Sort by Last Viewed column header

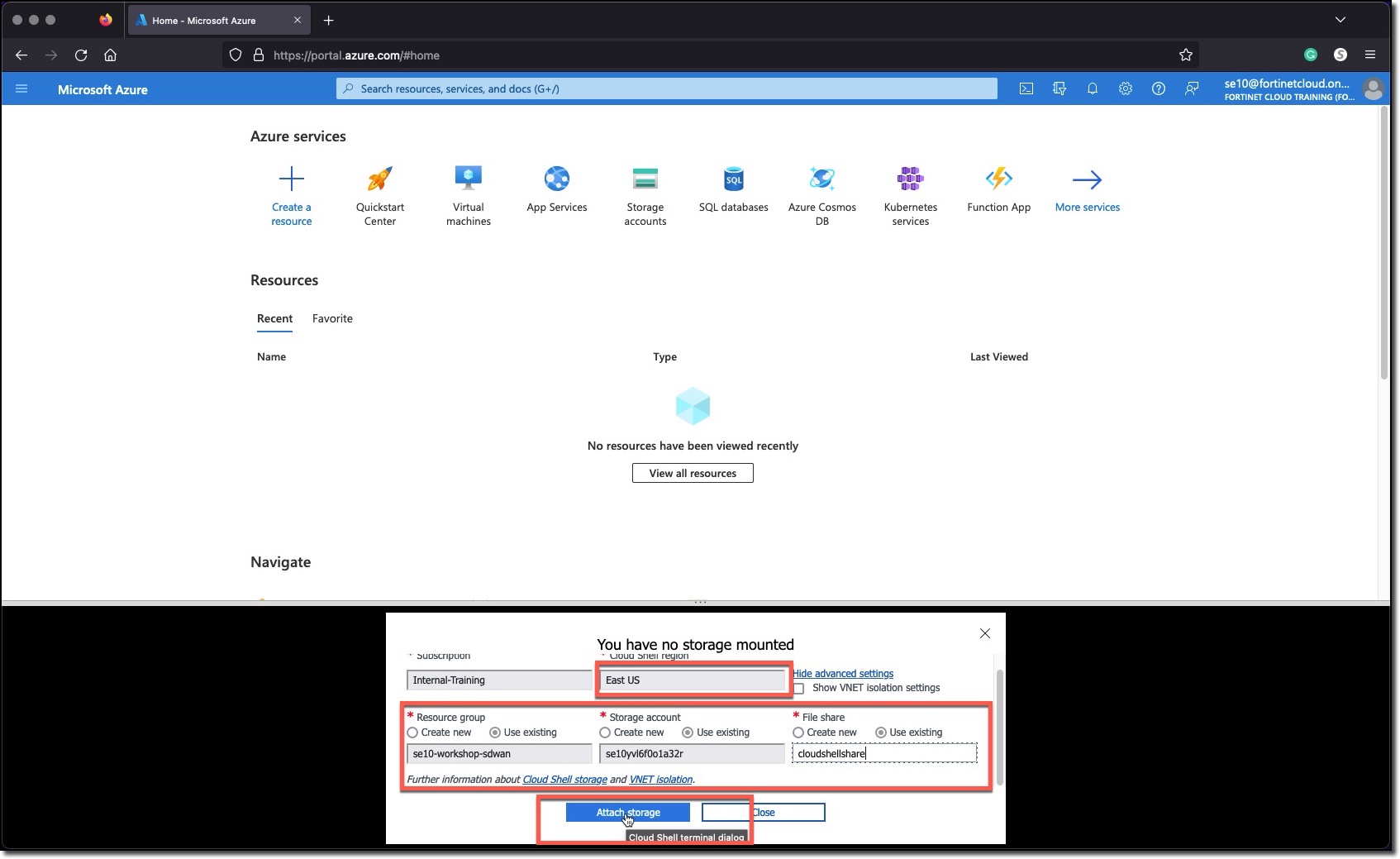(999, 357)
